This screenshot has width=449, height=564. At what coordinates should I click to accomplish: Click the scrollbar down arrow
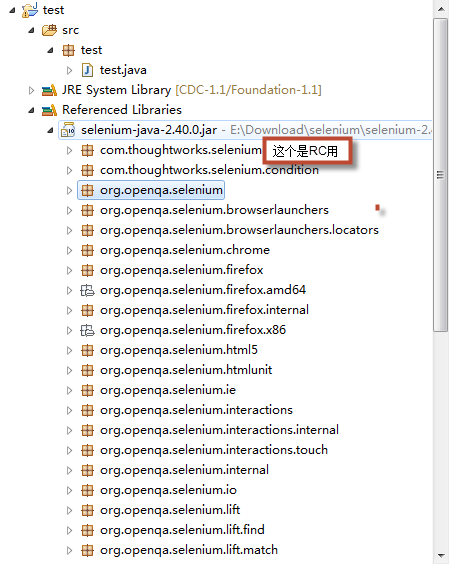click(x=441, y=556)
